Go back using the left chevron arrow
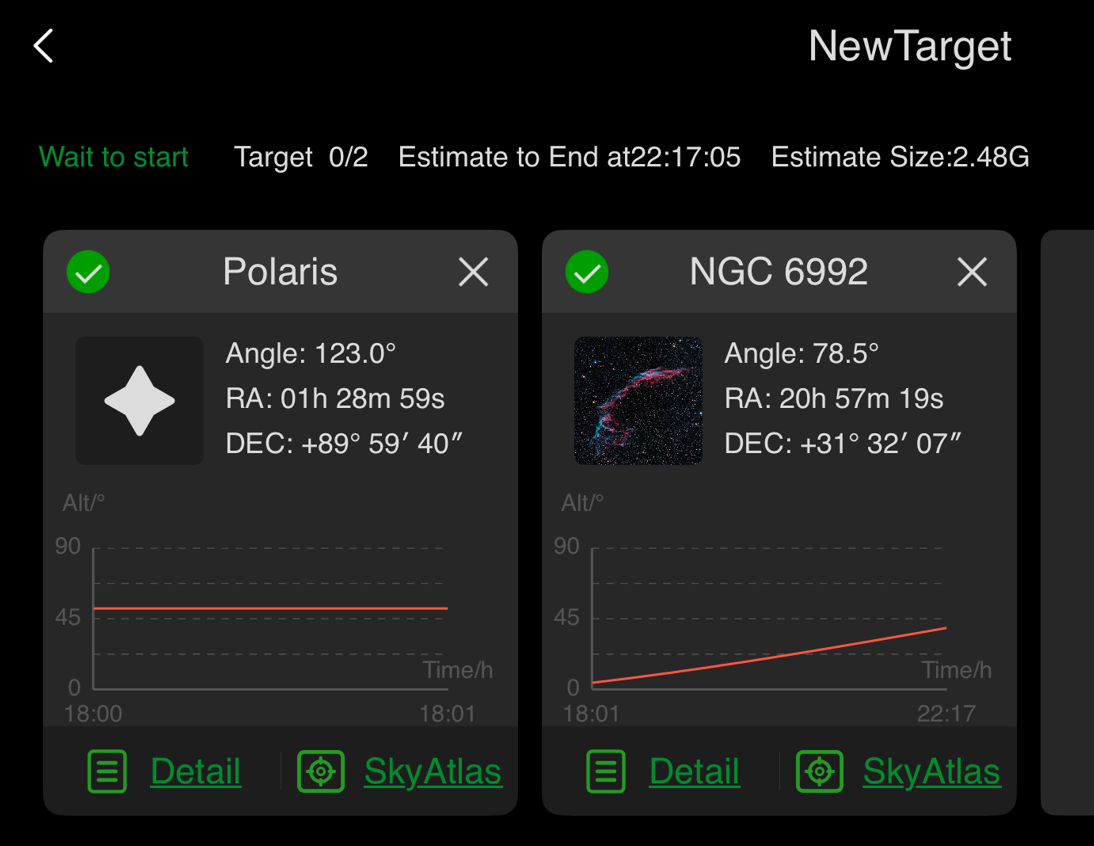The width and height of the screenshot is (1094, 846). click(43, 46)
